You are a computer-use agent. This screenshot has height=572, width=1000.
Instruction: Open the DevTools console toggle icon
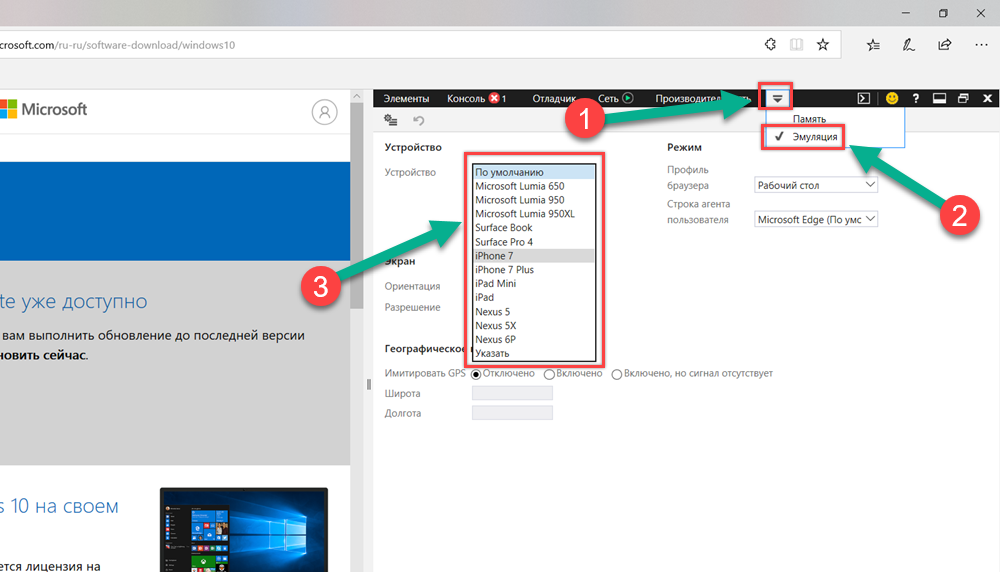(x=864, y=98)
